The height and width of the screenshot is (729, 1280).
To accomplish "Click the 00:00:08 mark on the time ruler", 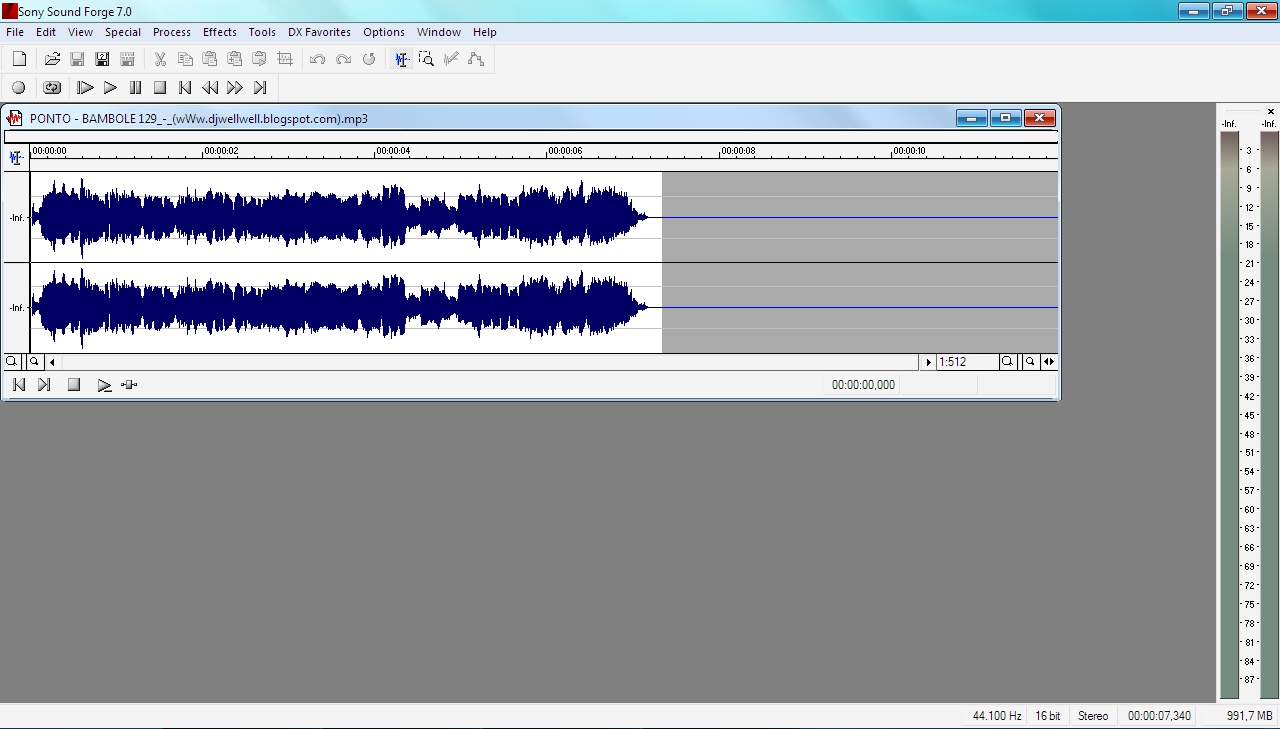I will click(x=738, y=151).
